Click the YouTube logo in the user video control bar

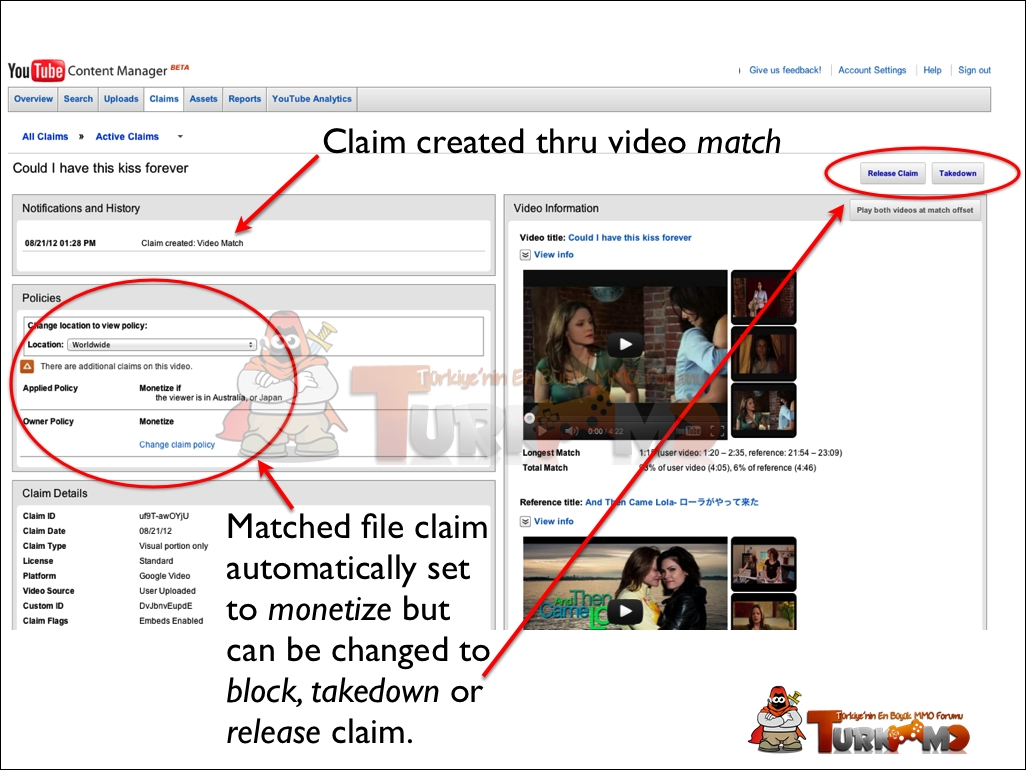[689, 431]
